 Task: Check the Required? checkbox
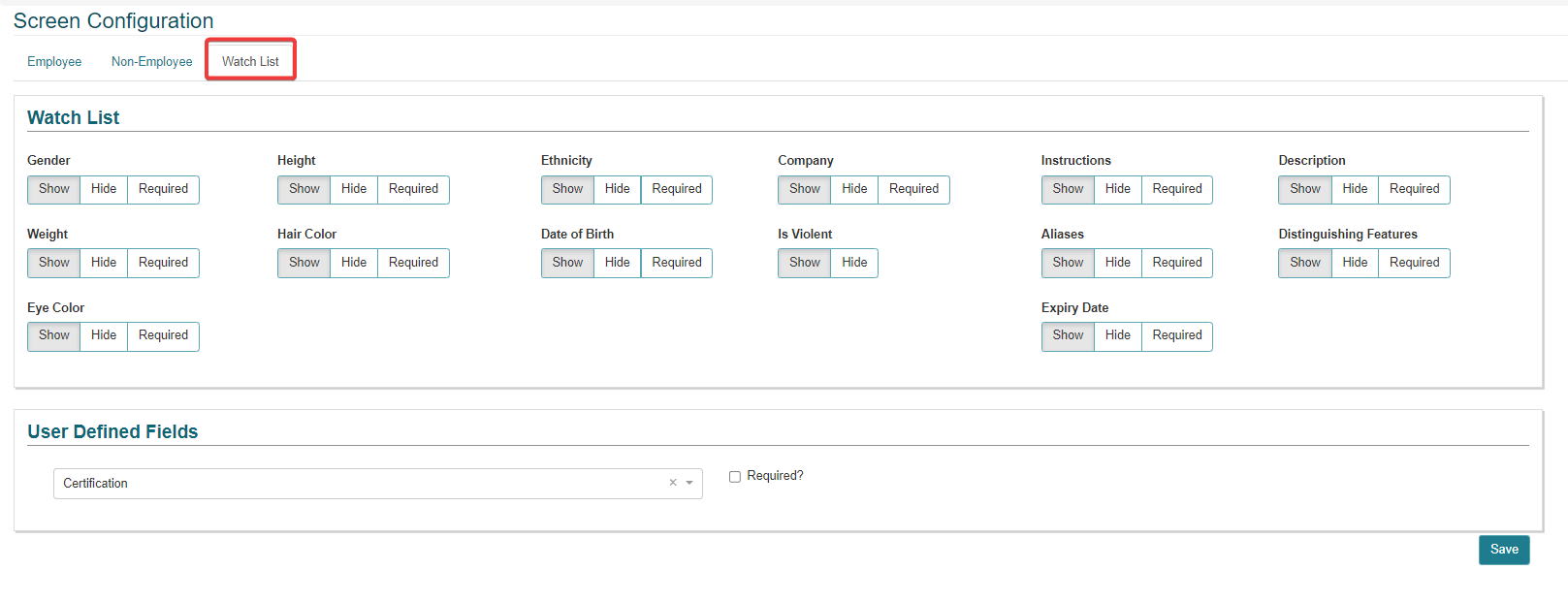tap(735, 476)
